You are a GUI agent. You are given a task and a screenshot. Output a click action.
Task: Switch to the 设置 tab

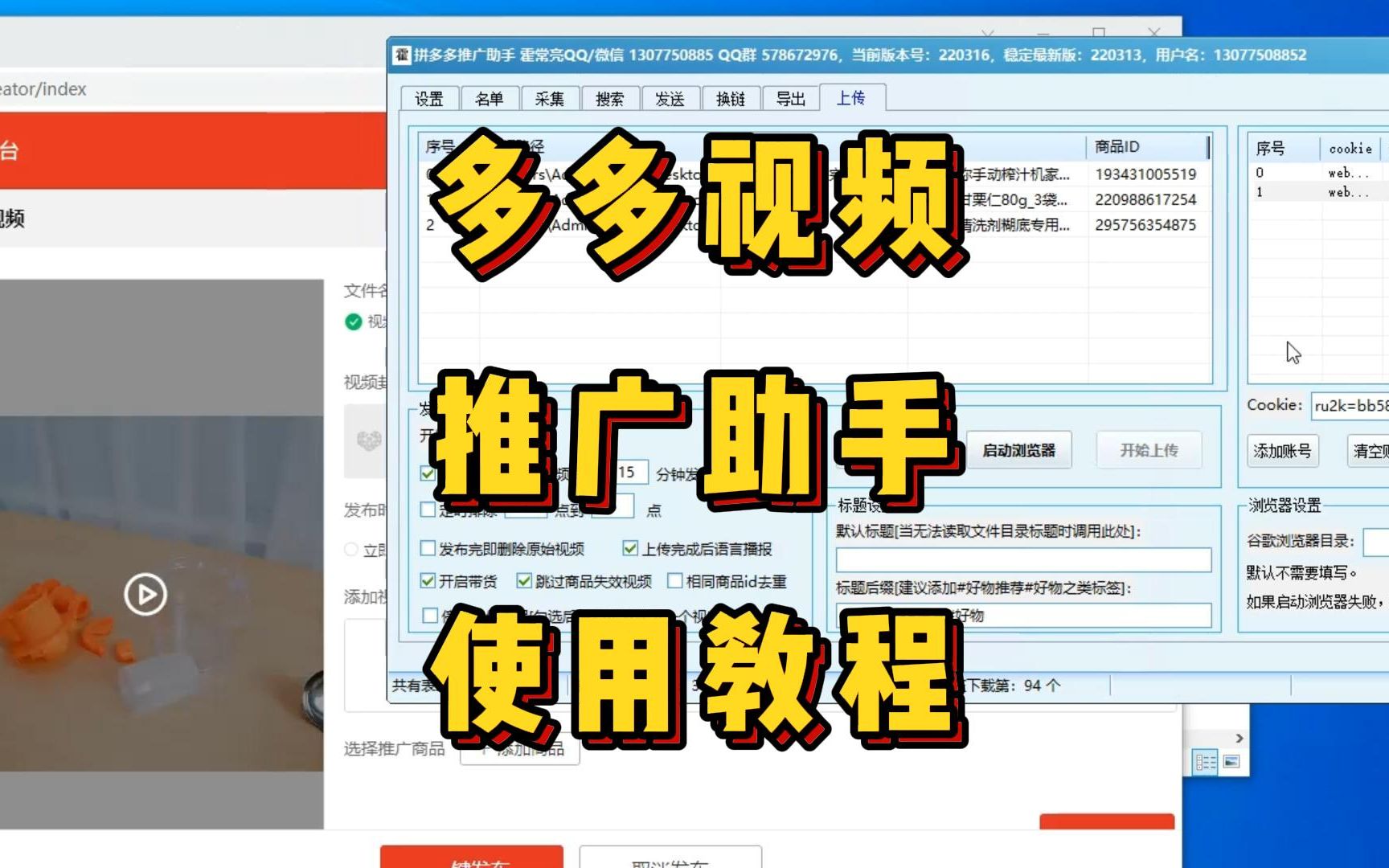pos(429,98)
